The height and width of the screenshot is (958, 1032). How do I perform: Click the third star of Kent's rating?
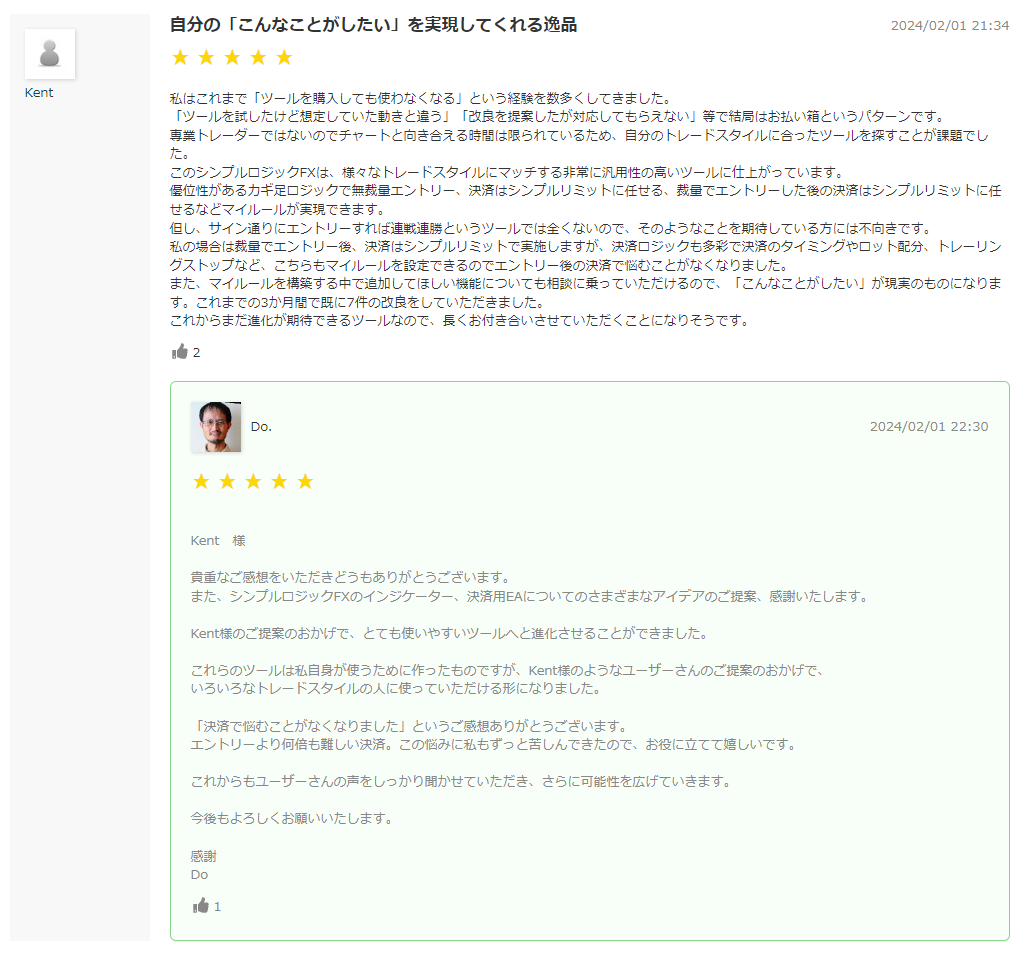(232, 57)
